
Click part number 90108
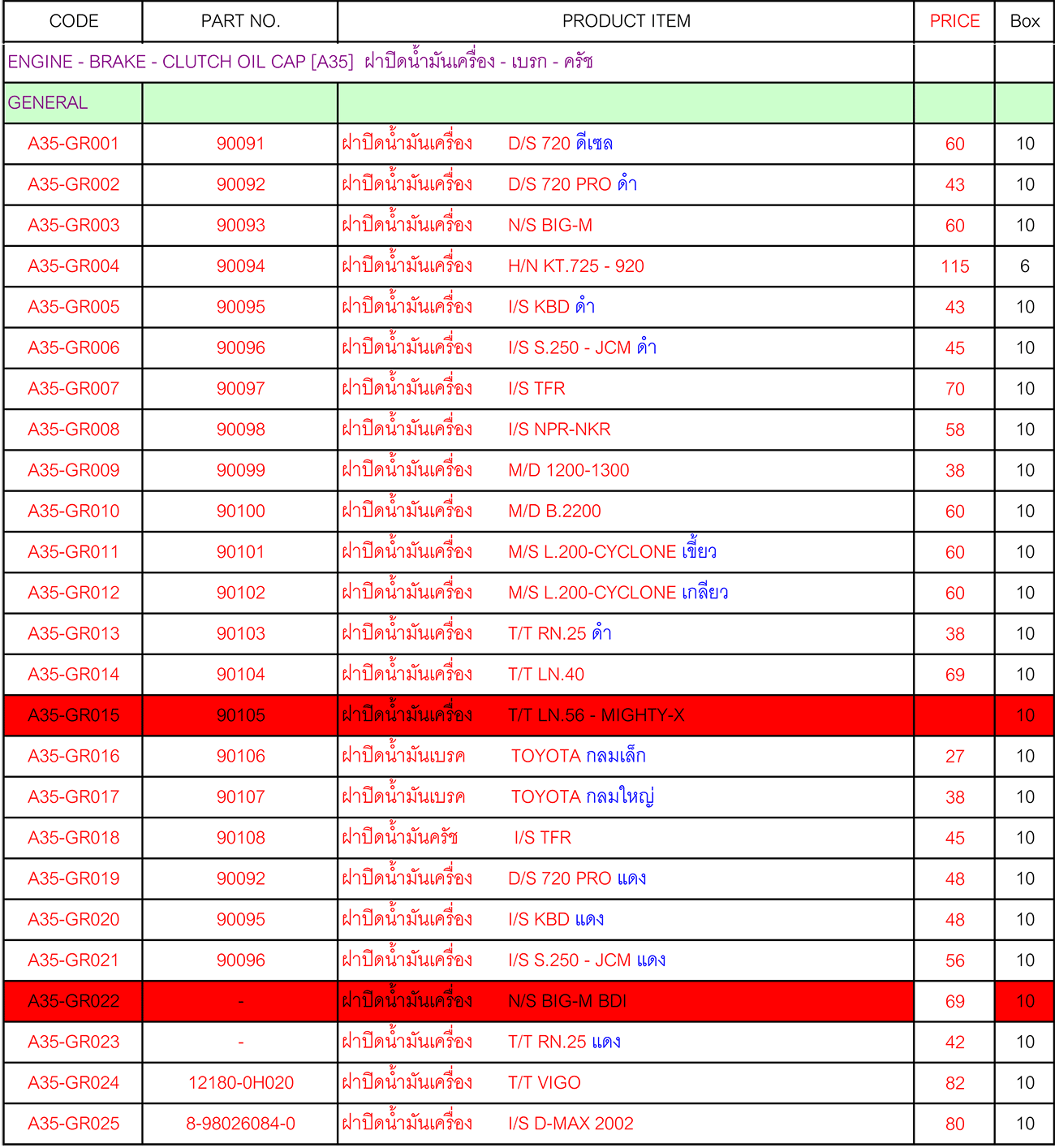click(240, 838)
